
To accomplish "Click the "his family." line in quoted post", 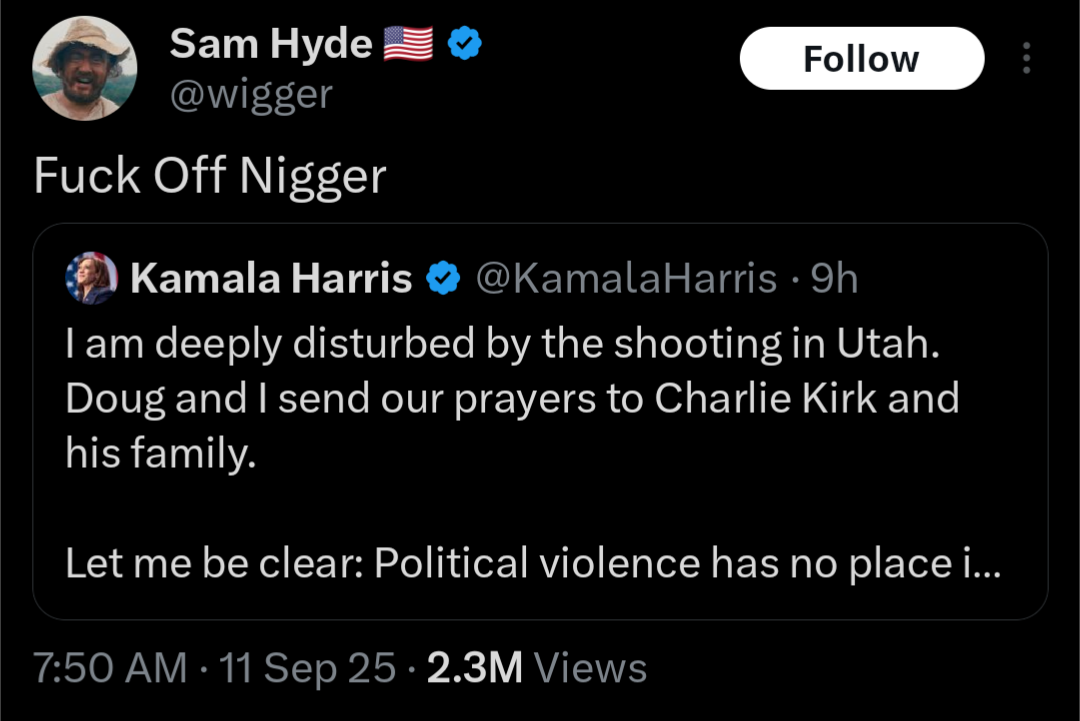I will point(161,455).
